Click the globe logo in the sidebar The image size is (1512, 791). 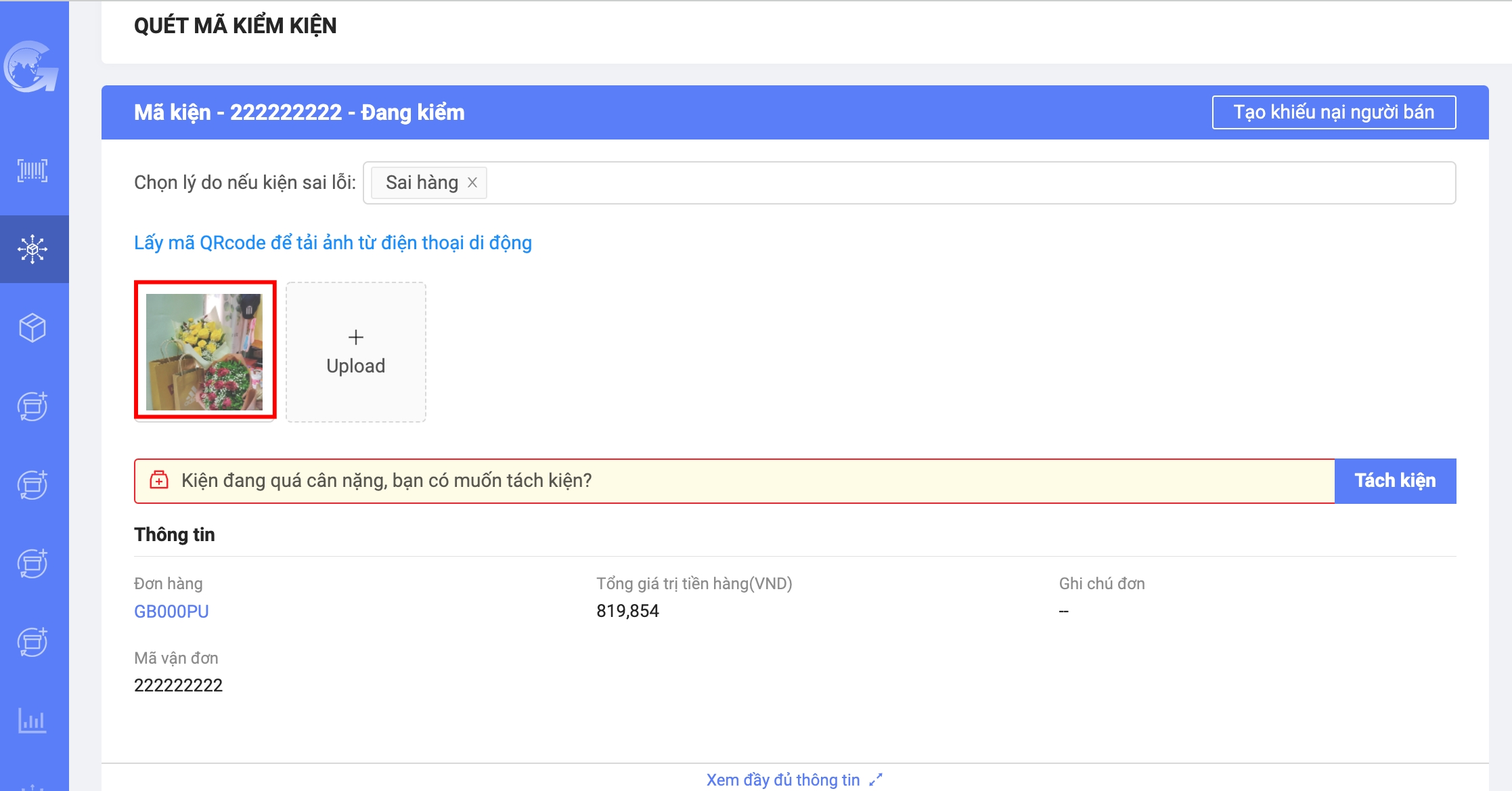[31, 66]
